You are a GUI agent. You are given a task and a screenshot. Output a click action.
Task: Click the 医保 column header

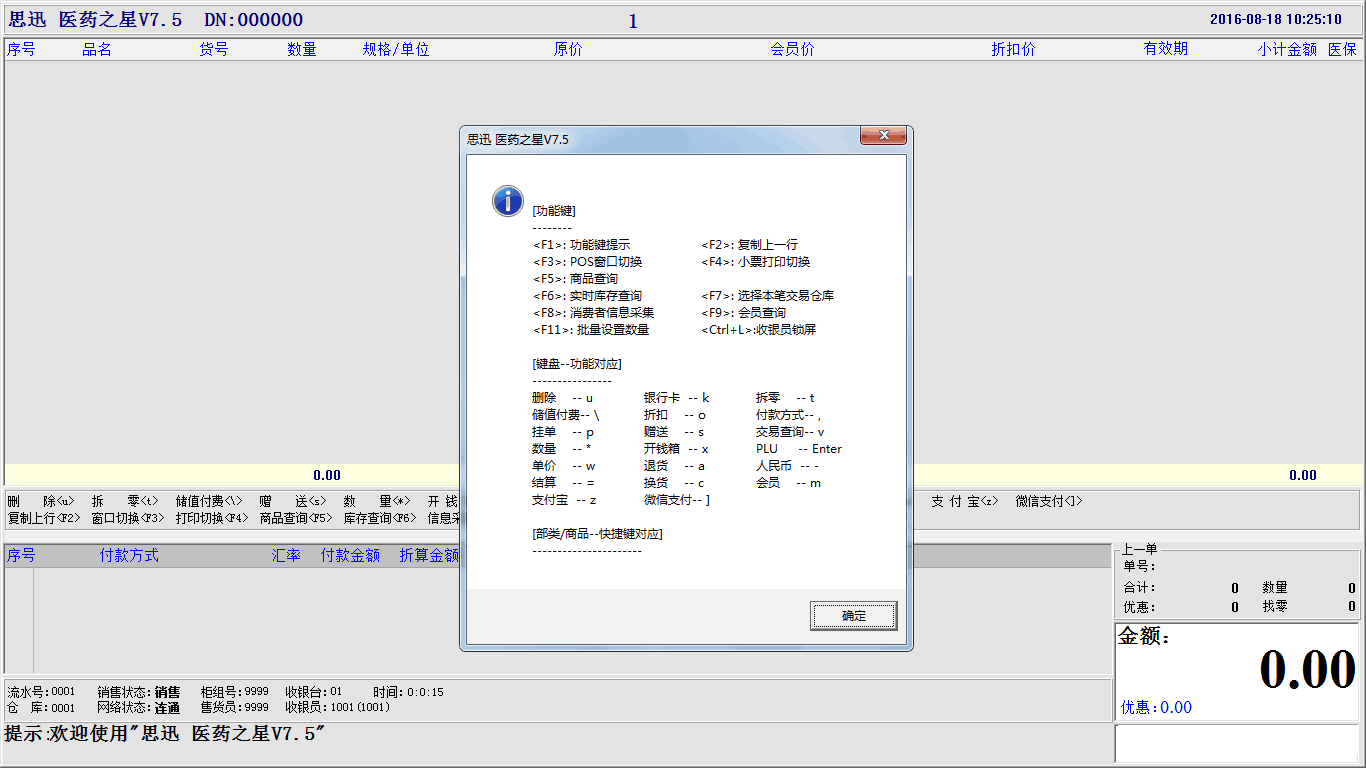click(1343, 49)
